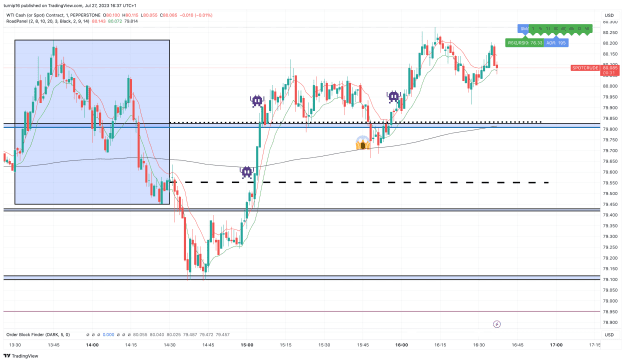
Task: Click the 17:00 time axis label
Action: point(556,345)
